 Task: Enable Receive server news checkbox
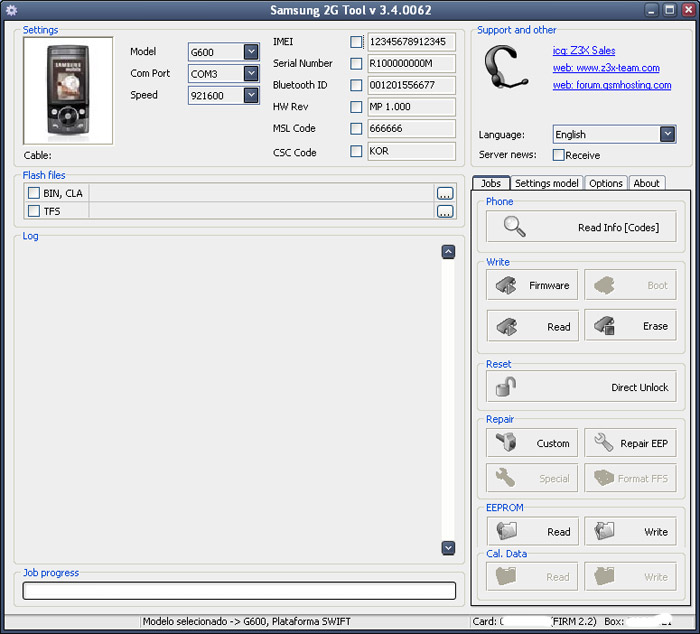(558, 155)
